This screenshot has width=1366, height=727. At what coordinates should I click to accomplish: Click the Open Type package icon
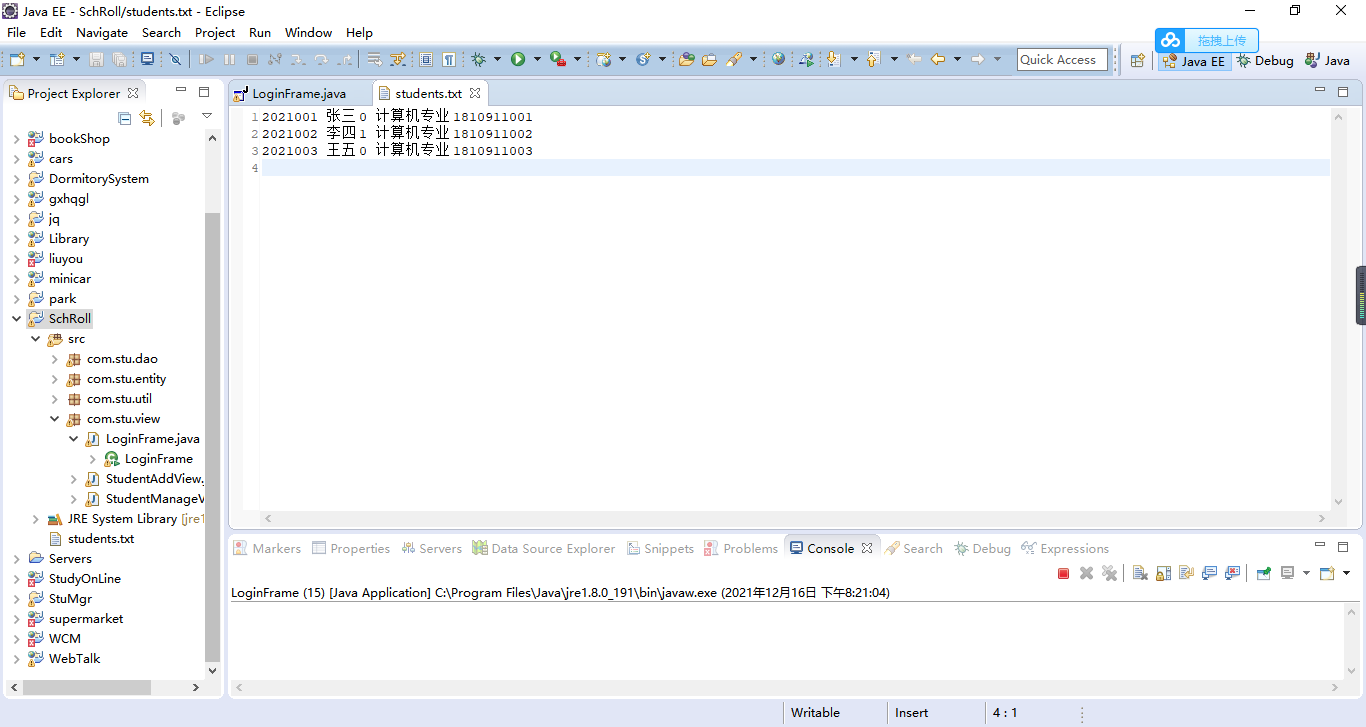click(x=687, y=59)
